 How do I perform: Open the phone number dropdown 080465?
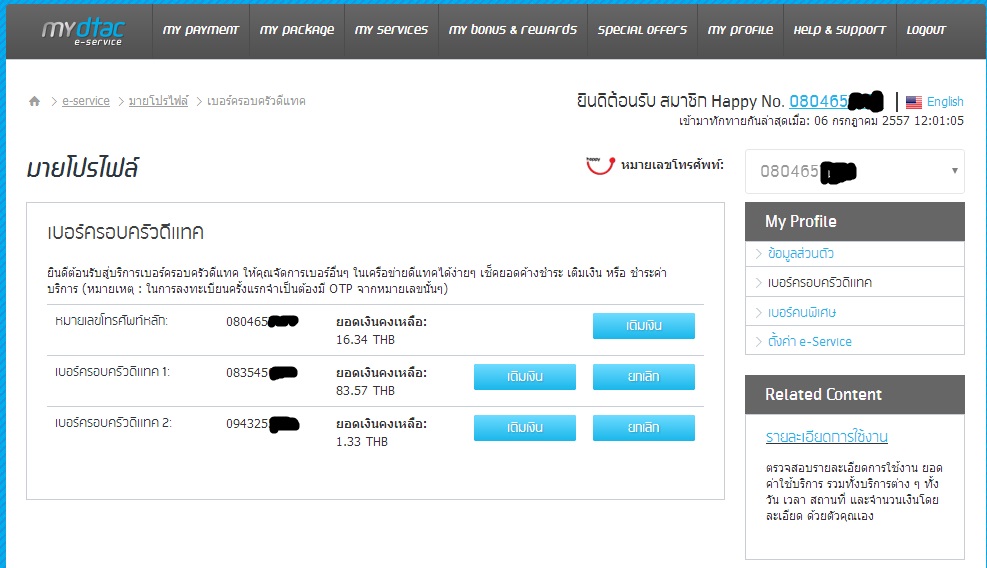(854, 171)
